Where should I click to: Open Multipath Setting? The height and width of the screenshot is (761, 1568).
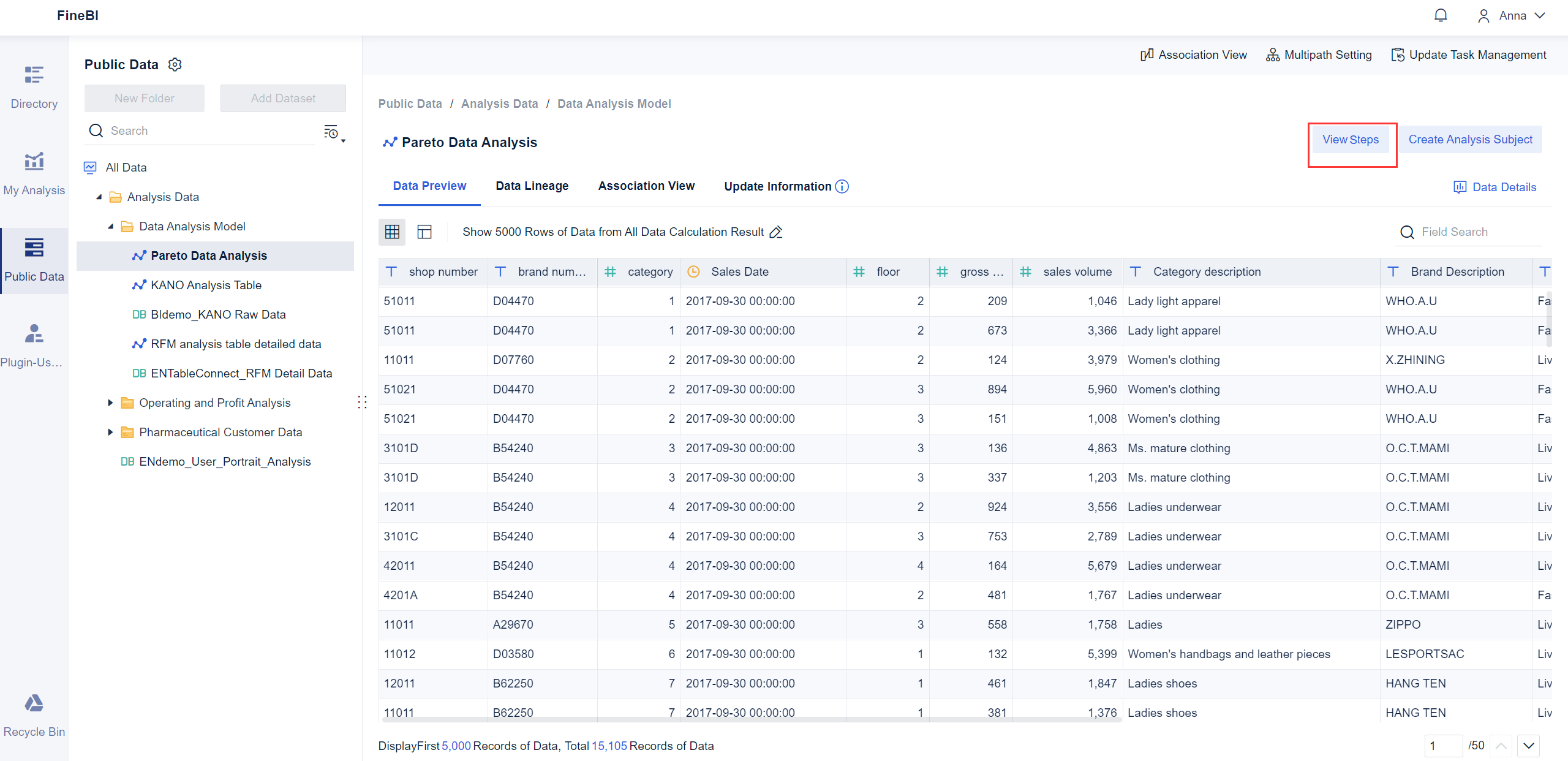pyautogui.click(x=1318, y=55)
